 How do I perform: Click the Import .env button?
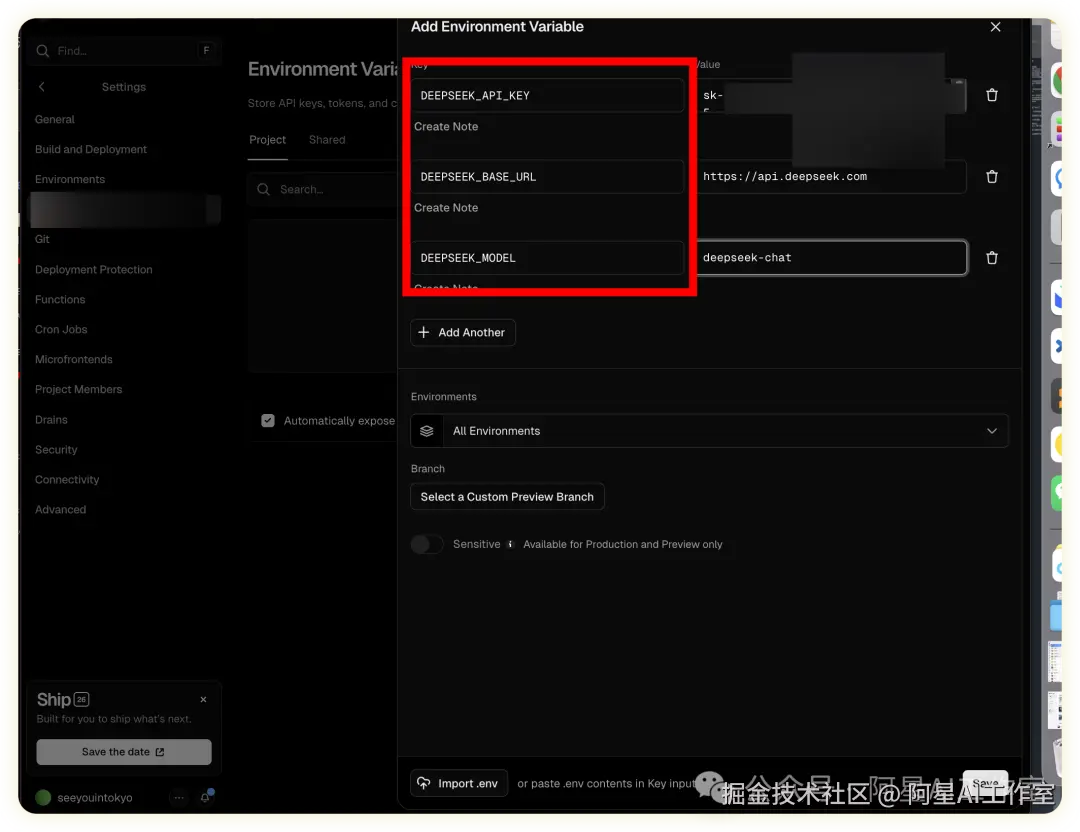[x=459, y=783]
